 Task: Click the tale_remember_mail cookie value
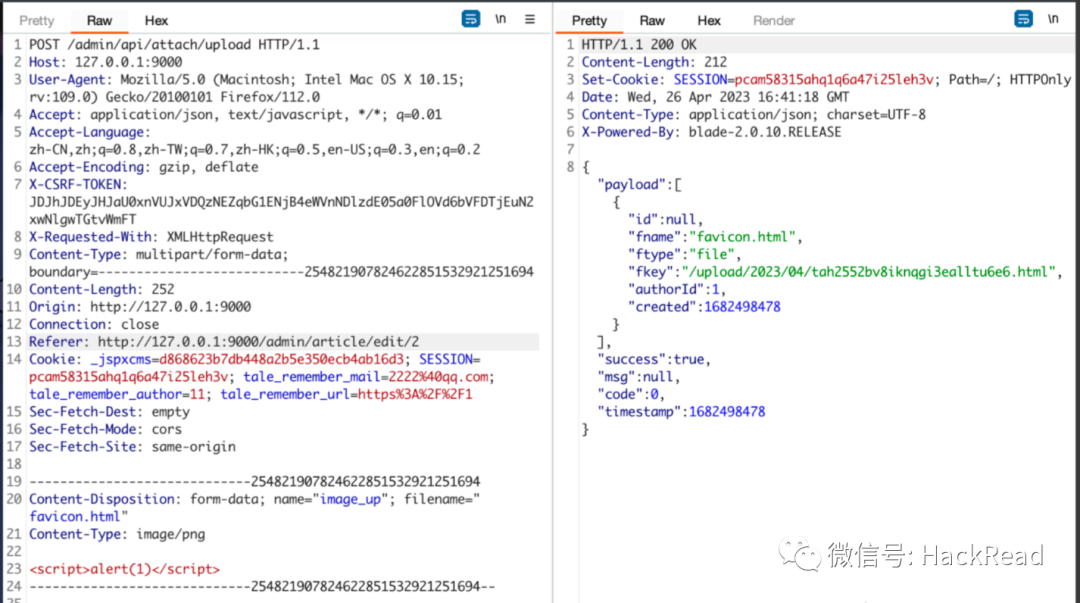[439, 377]
